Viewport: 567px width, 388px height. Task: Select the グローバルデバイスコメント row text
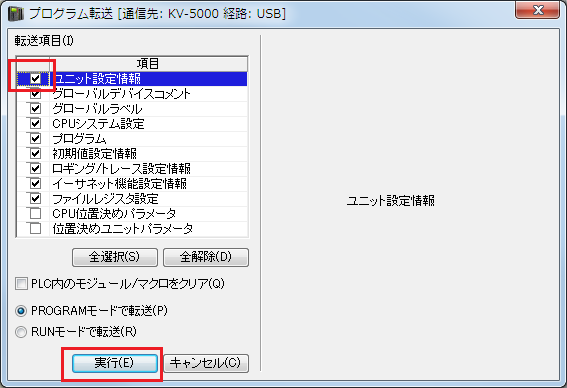pos(122,94)
